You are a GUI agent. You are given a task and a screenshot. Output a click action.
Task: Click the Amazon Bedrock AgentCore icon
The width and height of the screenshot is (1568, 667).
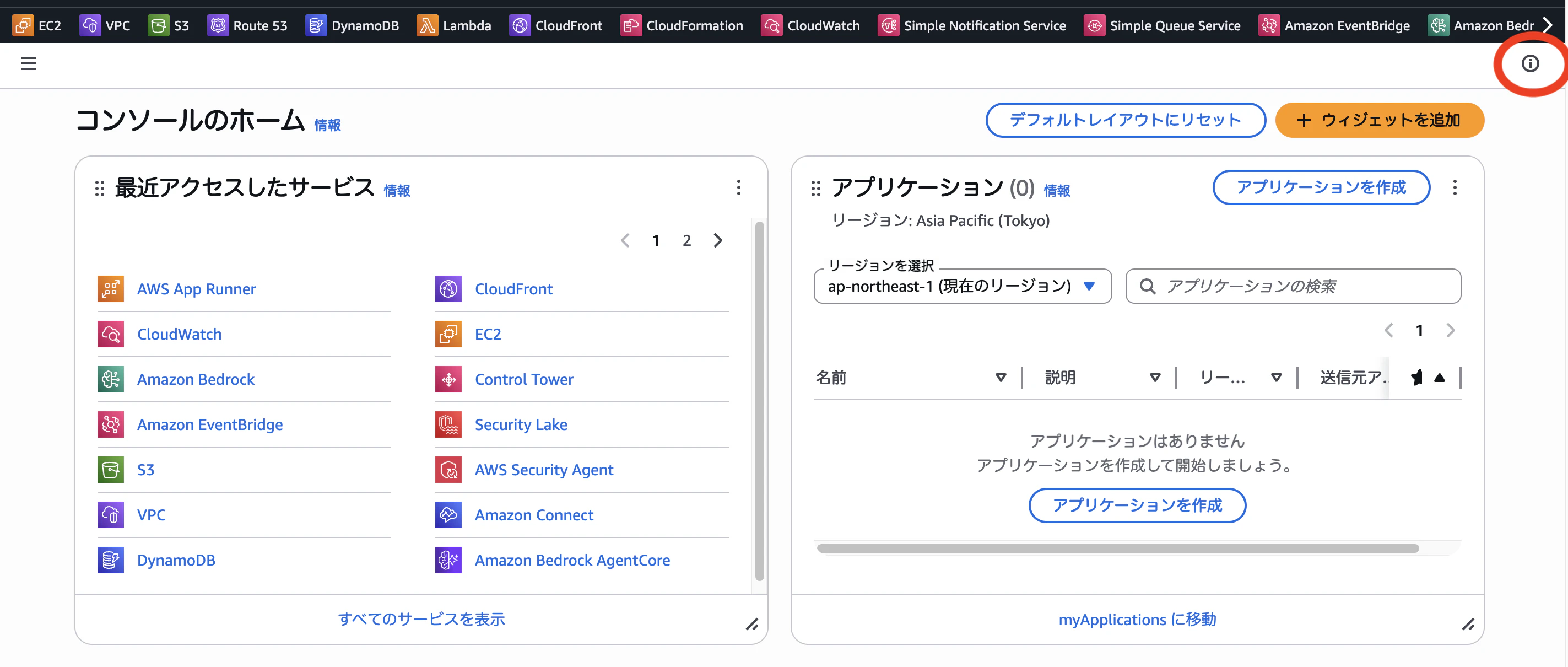point(448,560)
